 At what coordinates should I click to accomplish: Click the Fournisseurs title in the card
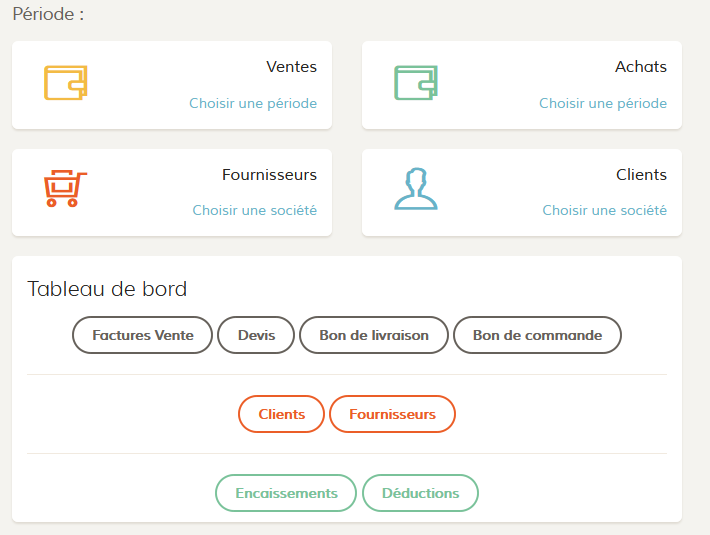click(x=269, y=175)
